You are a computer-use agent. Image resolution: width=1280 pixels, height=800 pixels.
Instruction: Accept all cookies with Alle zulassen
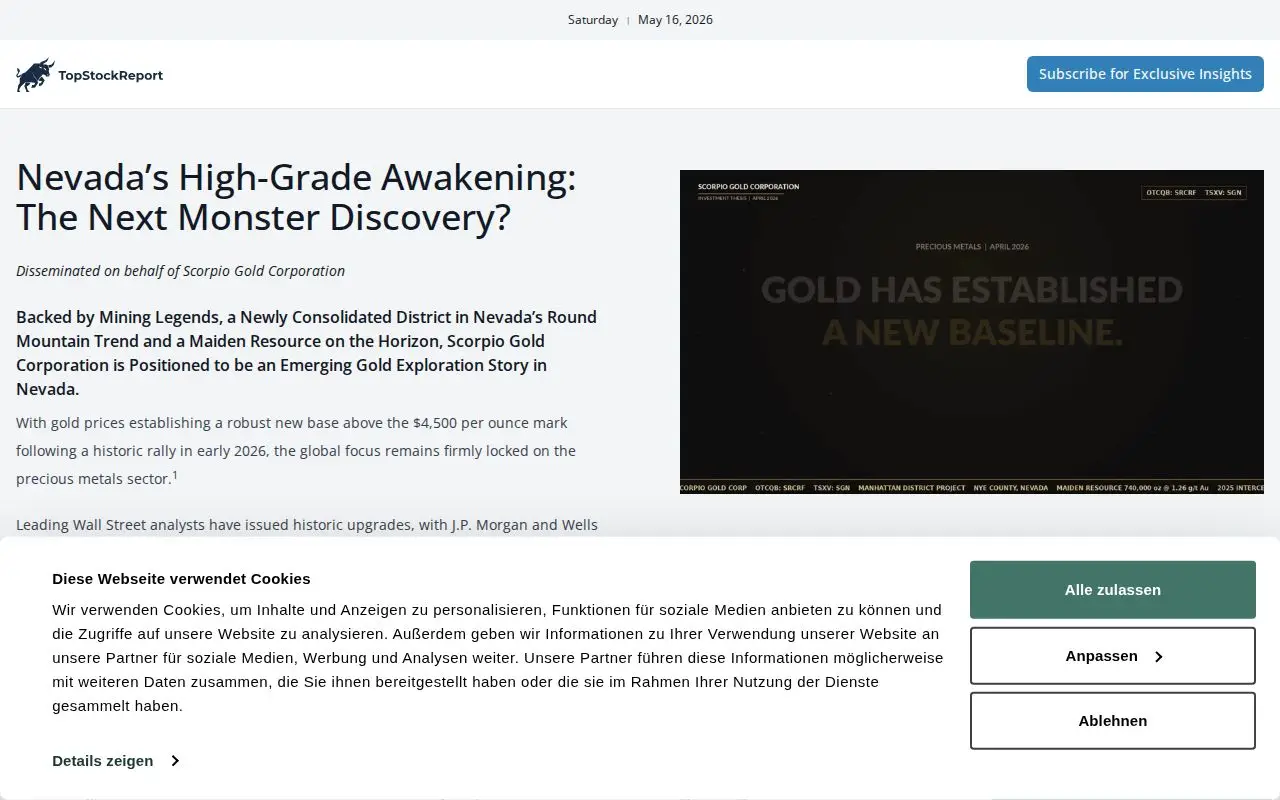click(1113, 590)
